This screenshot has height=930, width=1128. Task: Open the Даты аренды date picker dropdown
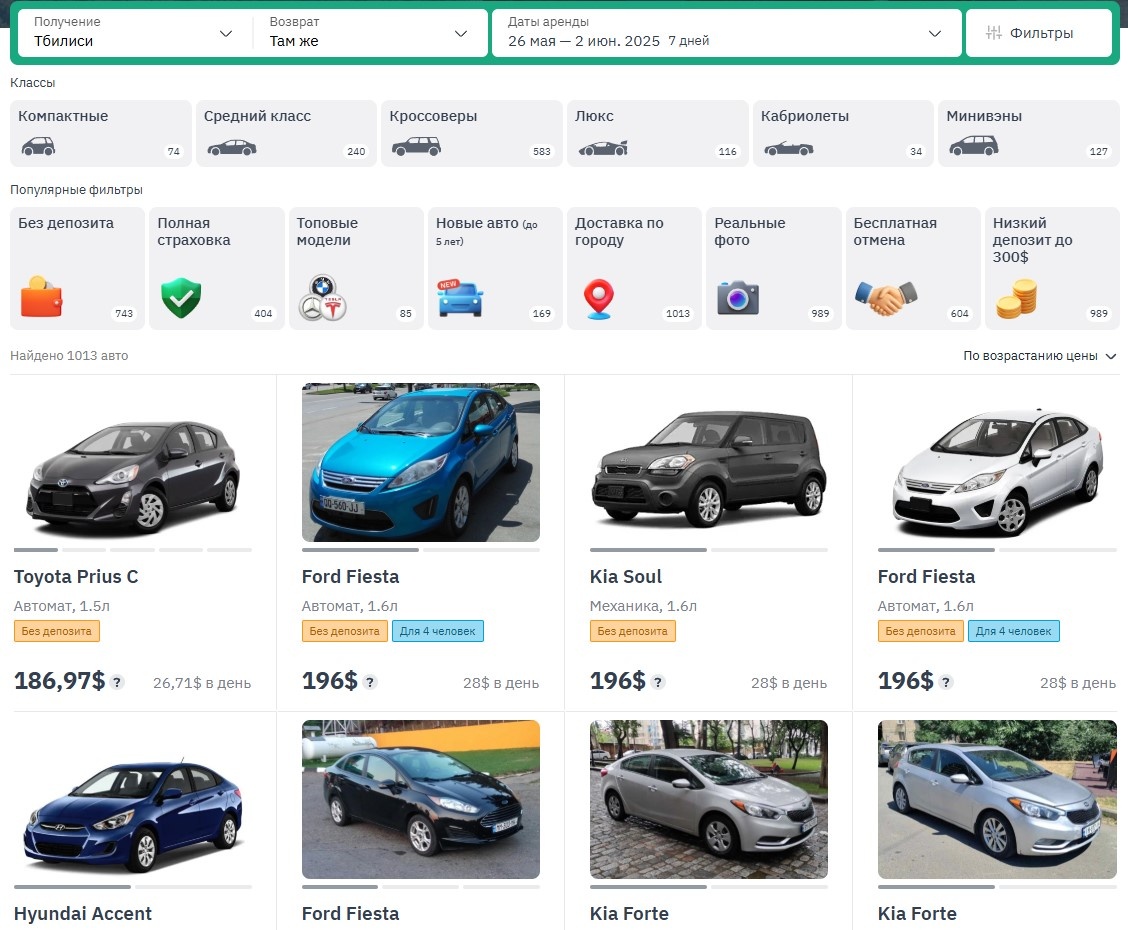(725, 33)
